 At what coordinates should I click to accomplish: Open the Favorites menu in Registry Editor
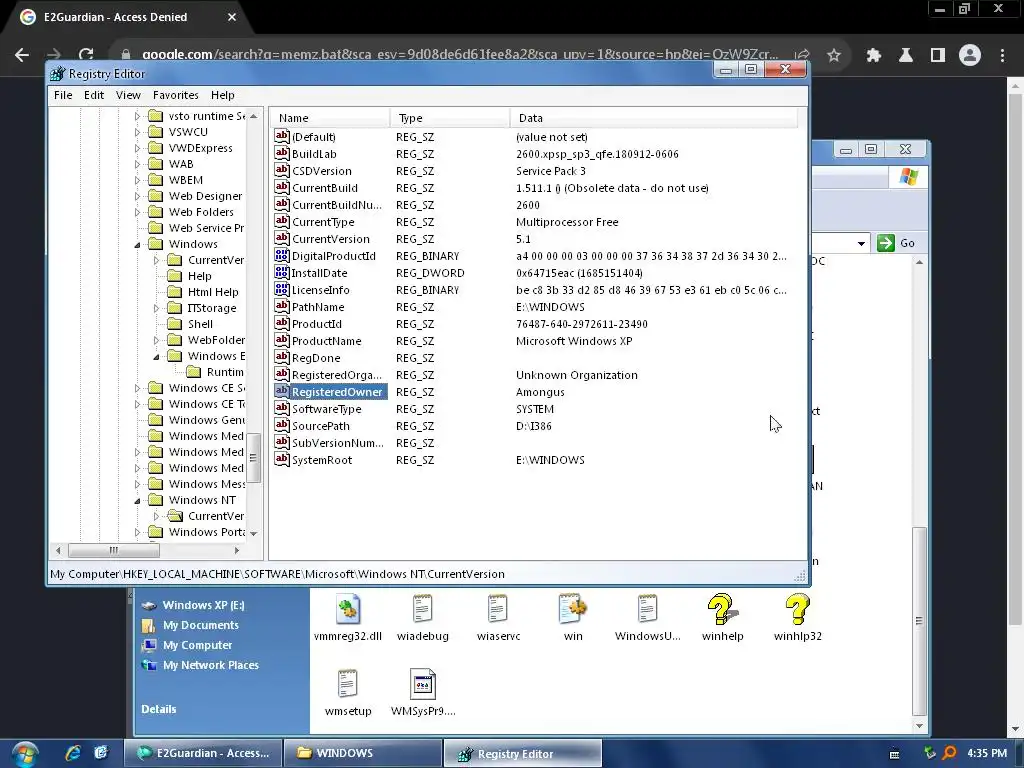(x=176, y=95)
